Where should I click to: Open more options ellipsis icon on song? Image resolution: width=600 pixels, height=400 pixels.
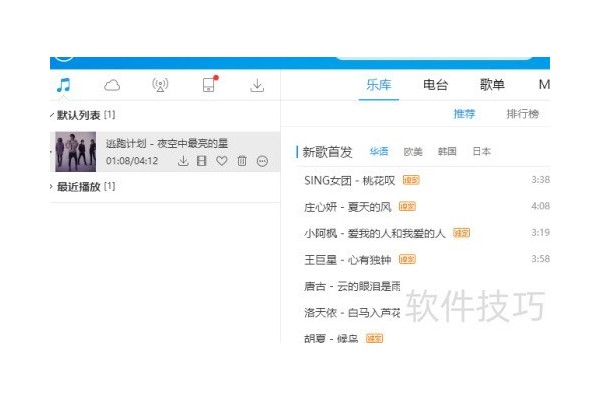click(262, 161)
